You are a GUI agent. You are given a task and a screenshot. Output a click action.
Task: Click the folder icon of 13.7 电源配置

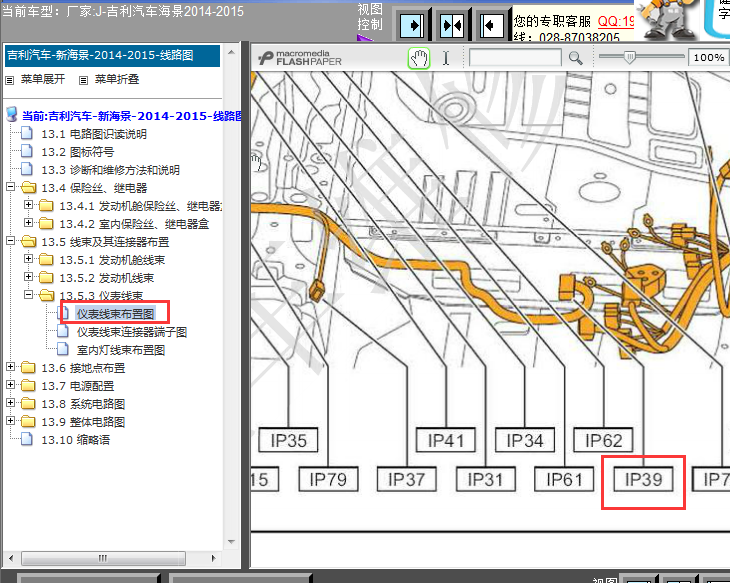(x=28, y=386)
